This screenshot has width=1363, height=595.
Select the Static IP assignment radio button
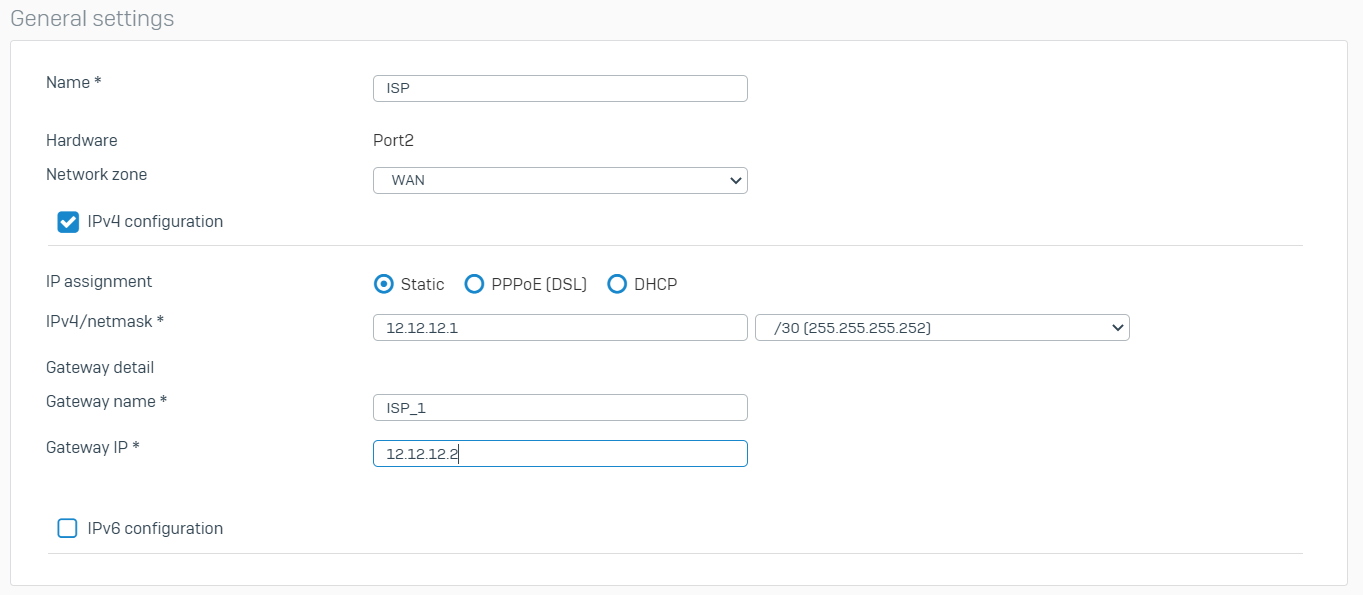(x=383, y=285)
